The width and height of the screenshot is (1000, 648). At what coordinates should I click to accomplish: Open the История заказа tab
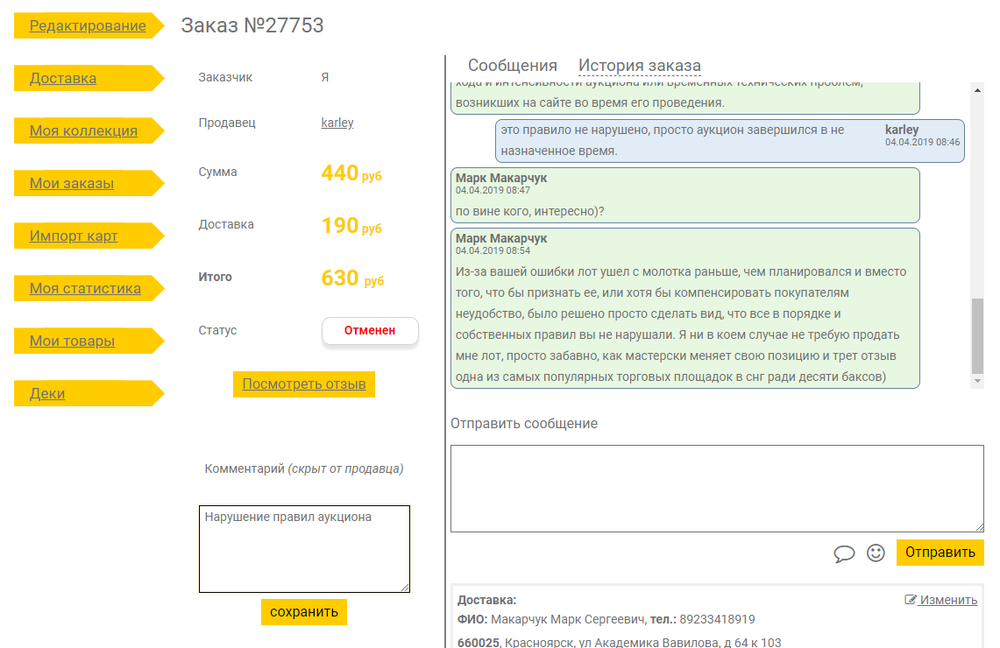pyautogui.click(x=639, y=66)
